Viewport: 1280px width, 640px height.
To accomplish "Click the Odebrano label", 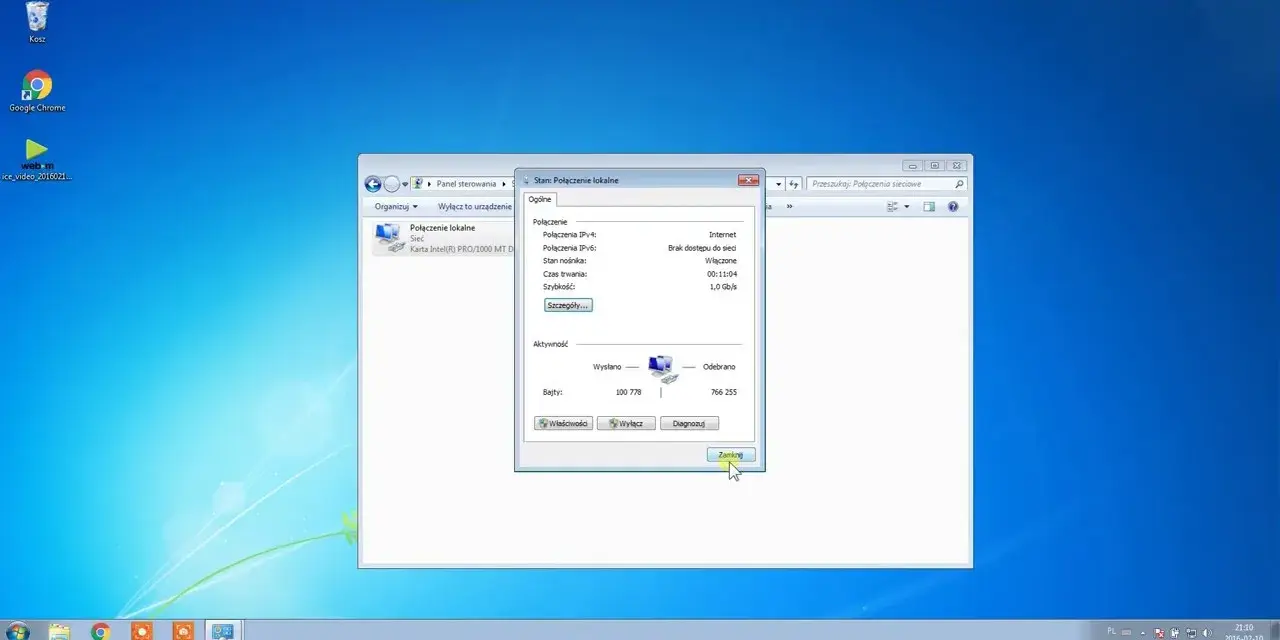I will pyautogui.click(x=719, y=367).
